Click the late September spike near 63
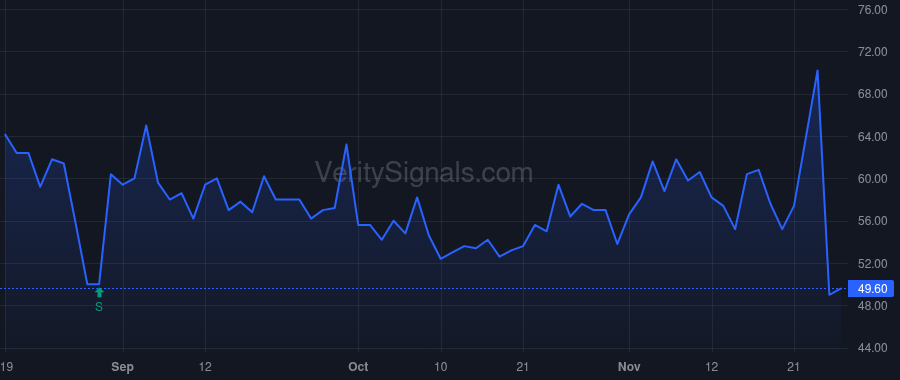 click(346, 144)
